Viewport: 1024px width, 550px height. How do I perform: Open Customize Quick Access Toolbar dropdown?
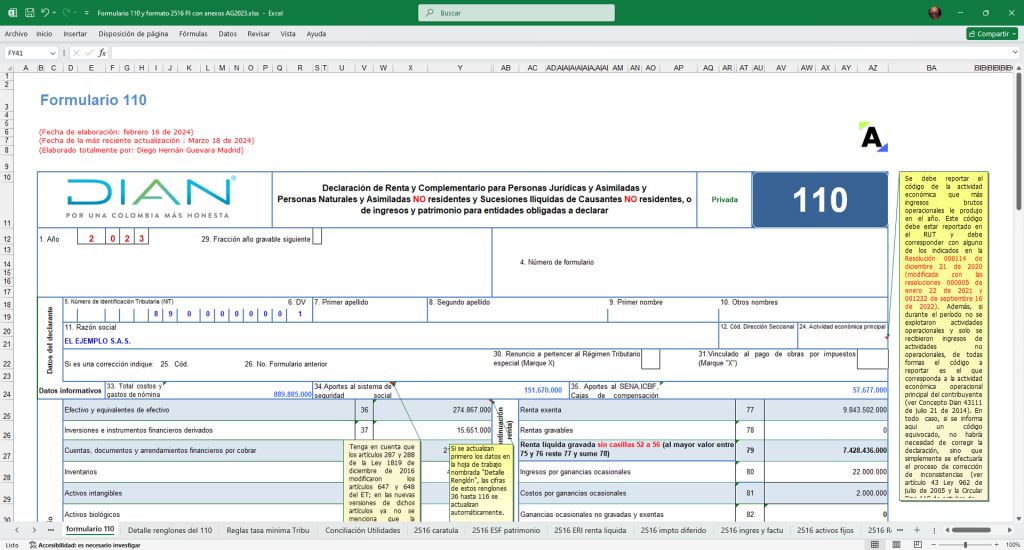(86, 12)
